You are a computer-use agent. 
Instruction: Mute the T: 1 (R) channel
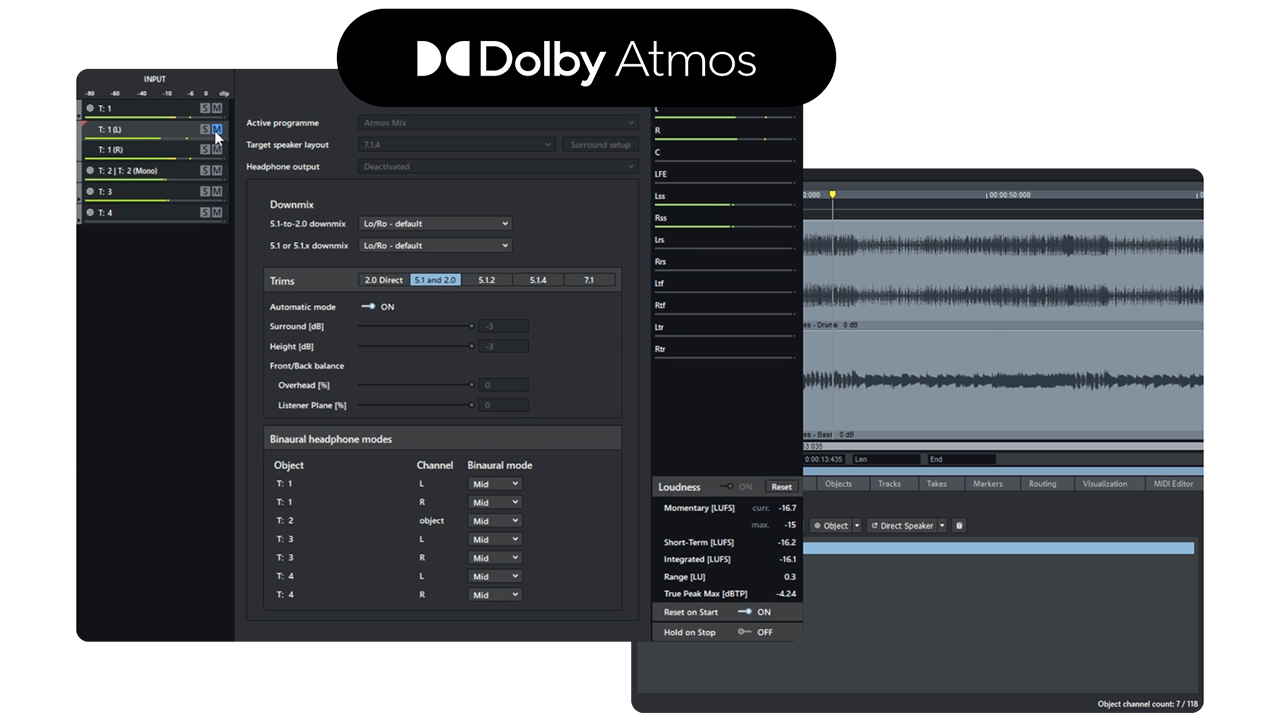(217, 149)
